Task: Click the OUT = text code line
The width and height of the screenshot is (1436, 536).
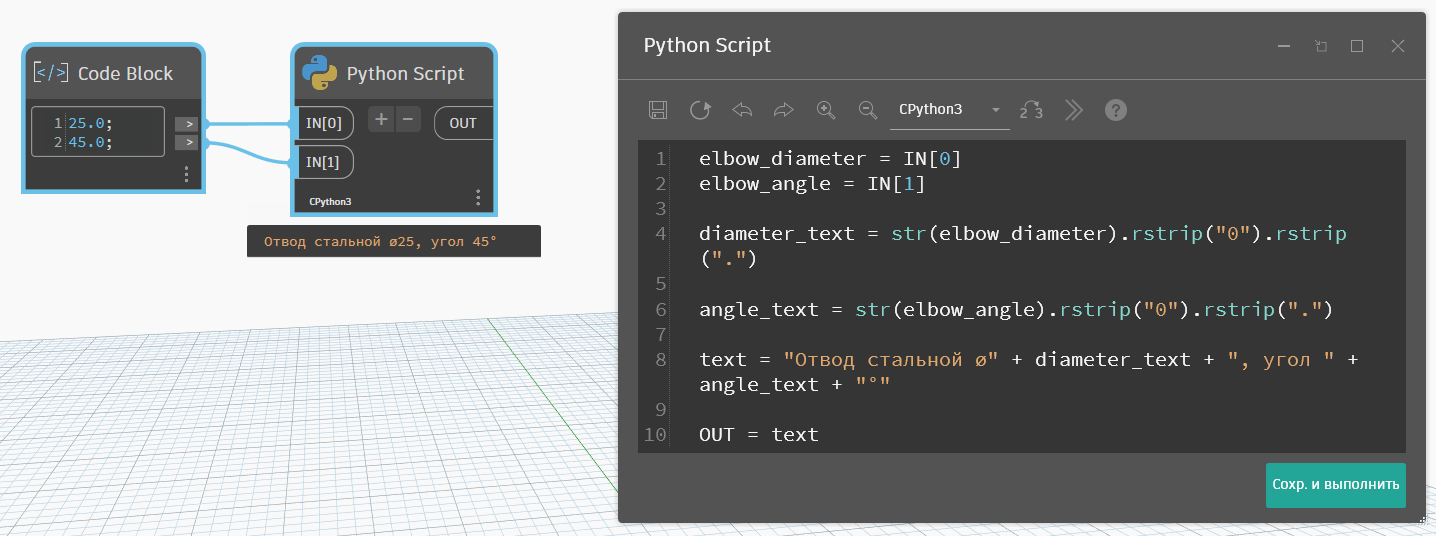Action: [x=759, y=434]
